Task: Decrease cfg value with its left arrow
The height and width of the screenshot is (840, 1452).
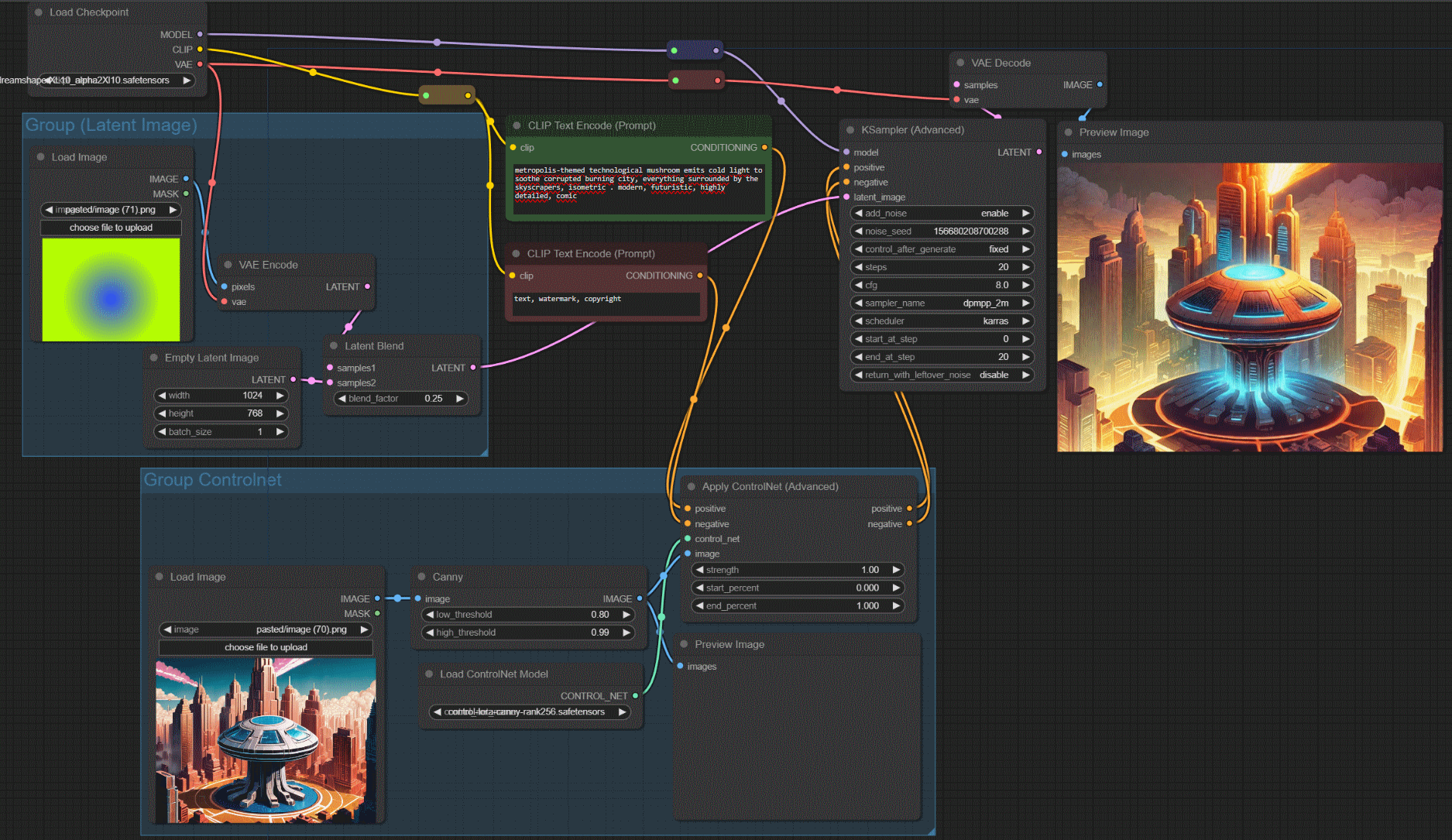Action: (858, 285)
